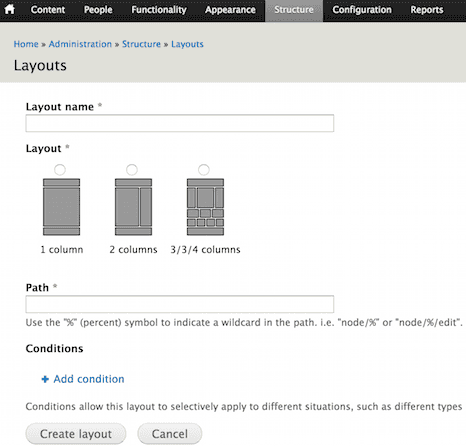This screenshot has height=446, width=466.
Task: Open the Structure tab
Action: coord(294,10)
